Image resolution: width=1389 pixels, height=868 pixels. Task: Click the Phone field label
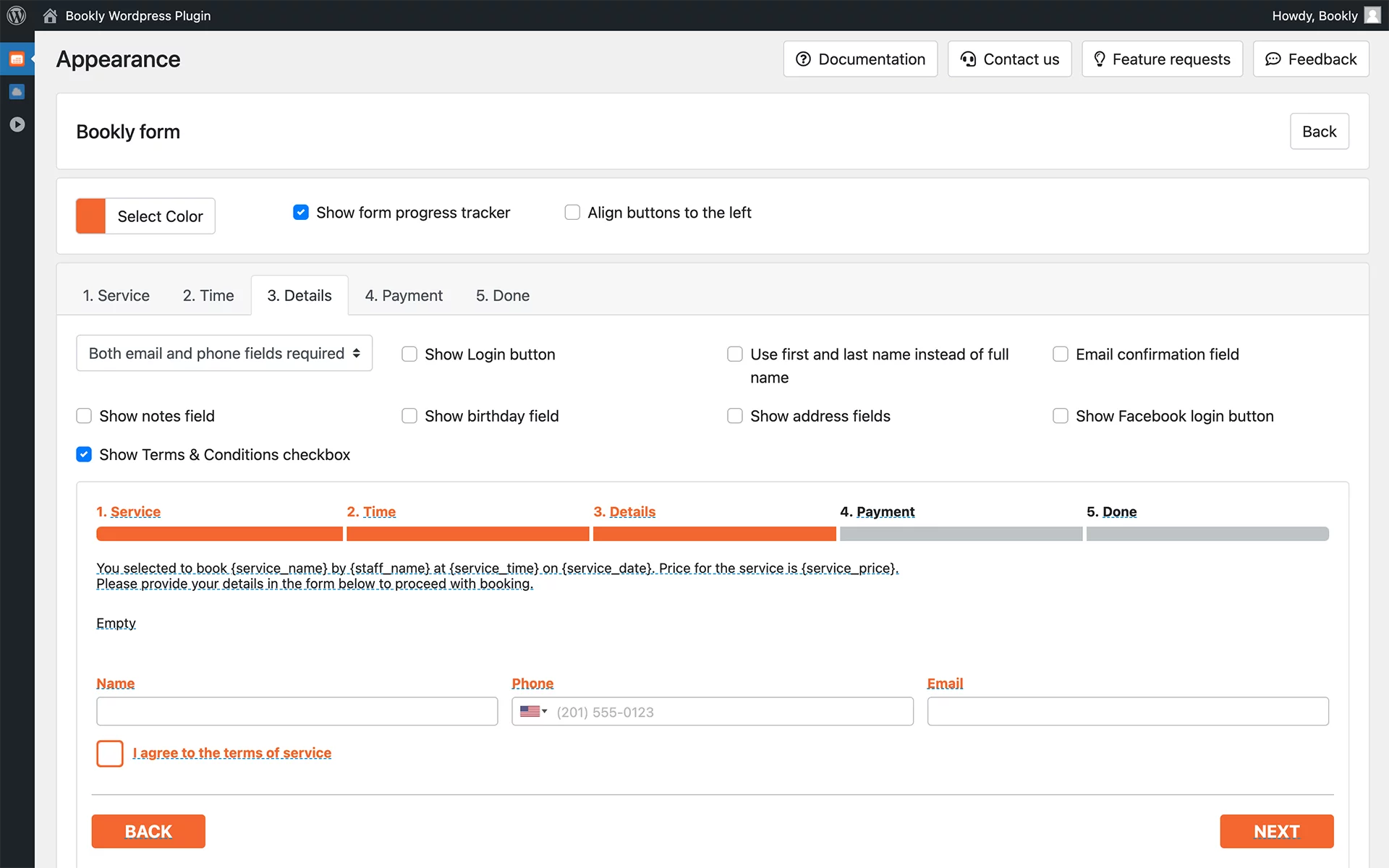tap(532, 684)
